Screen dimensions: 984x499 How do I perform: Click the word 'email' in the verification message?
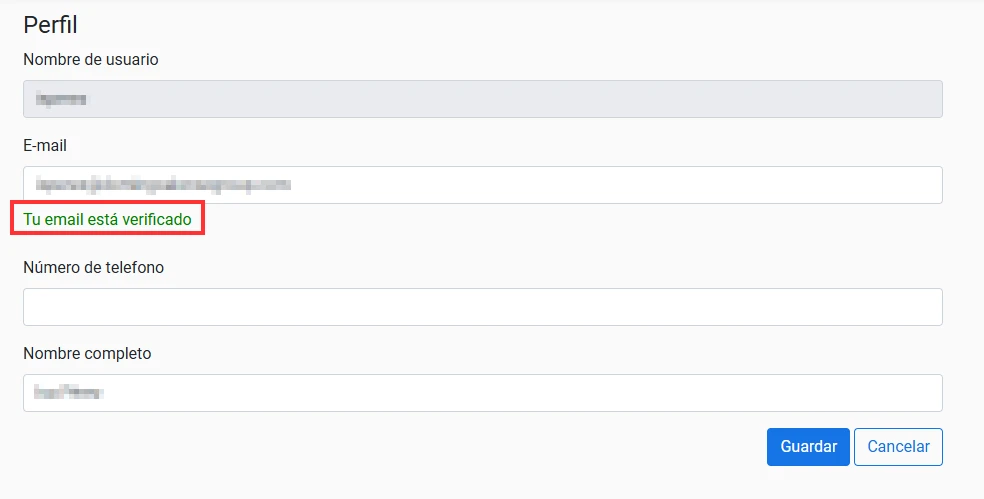click(63, 219)
